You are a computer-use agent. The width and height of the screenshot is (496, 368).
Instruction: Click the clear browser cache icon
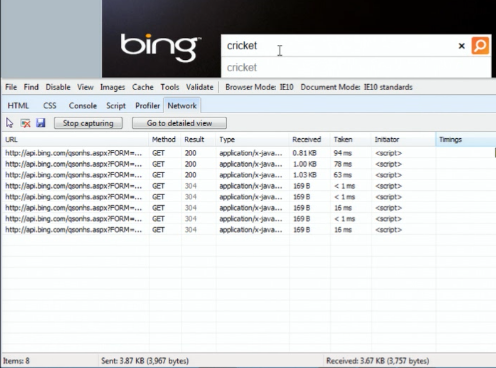click(25, 123)
